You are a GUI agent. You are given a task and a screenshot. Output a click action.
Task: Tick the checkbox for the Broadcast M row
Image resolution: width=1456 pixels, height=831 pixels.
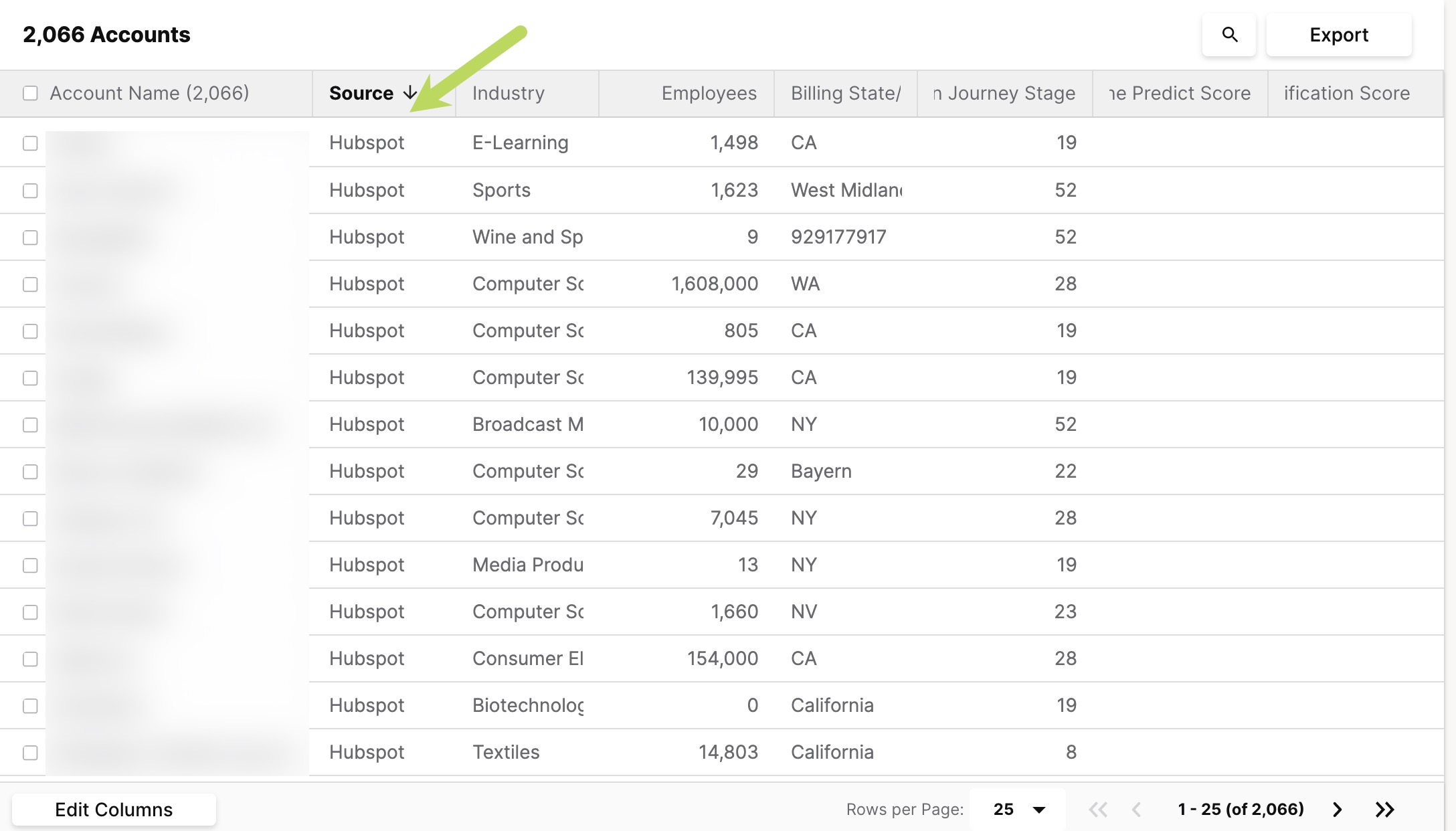tap(30, 425)
